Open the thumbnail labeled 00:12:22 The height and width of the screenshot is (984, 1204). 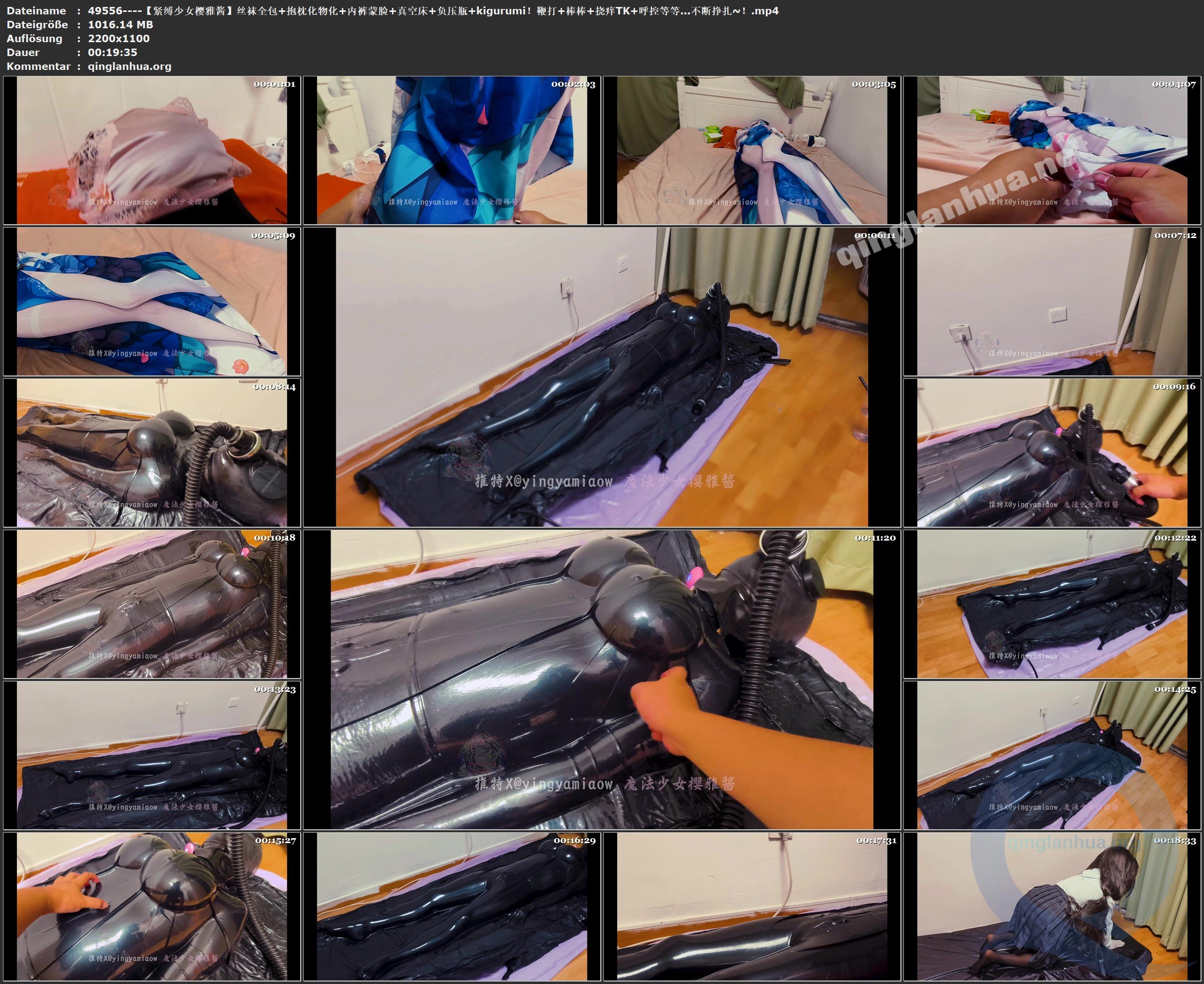click(1052, 604)
